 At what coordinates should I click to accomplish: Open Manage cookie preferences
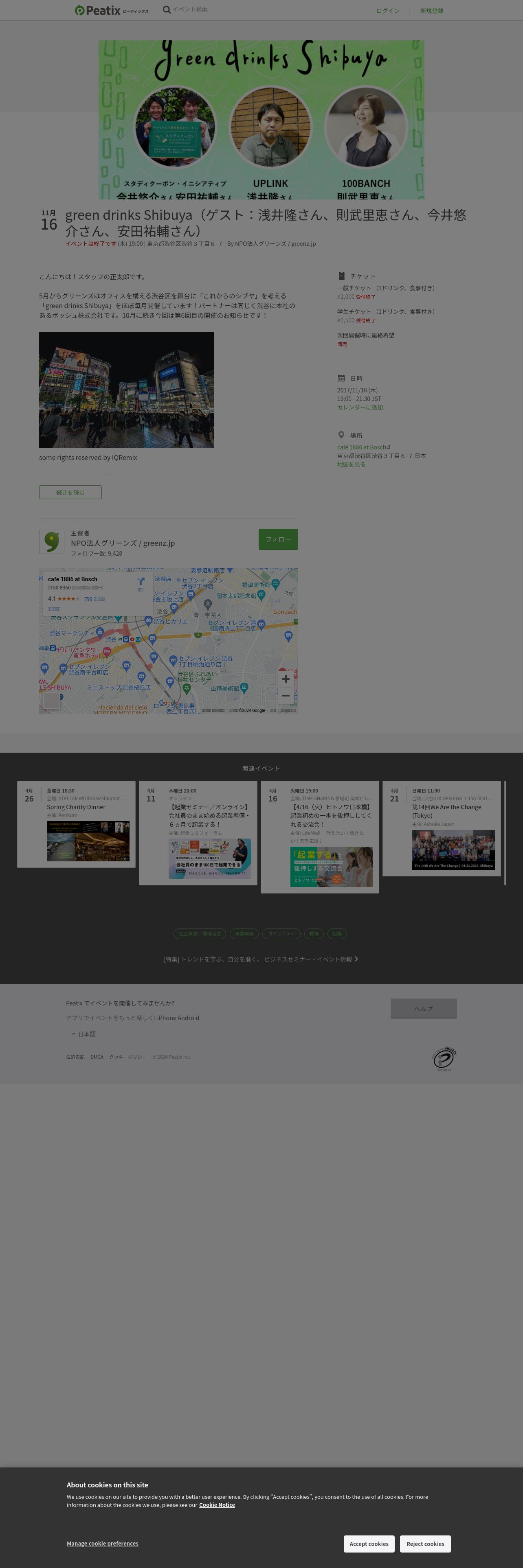point(102,1543)
